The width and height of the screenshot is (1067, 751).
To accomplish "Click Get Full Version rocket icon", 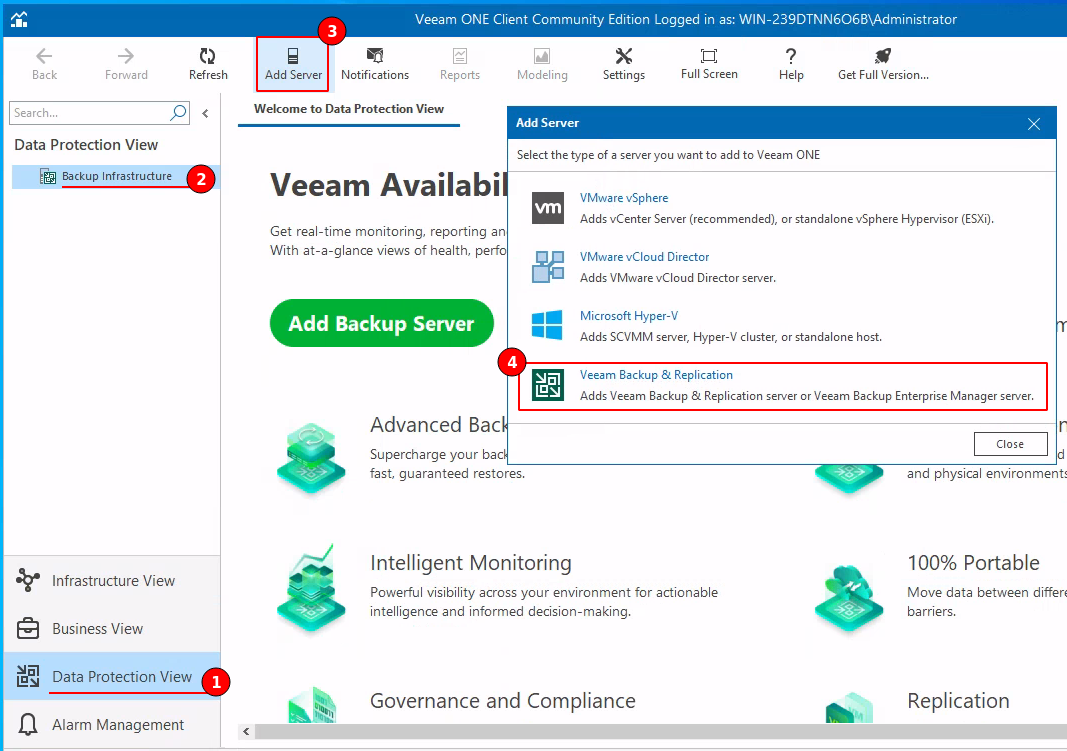I will (x=883, y=55).
